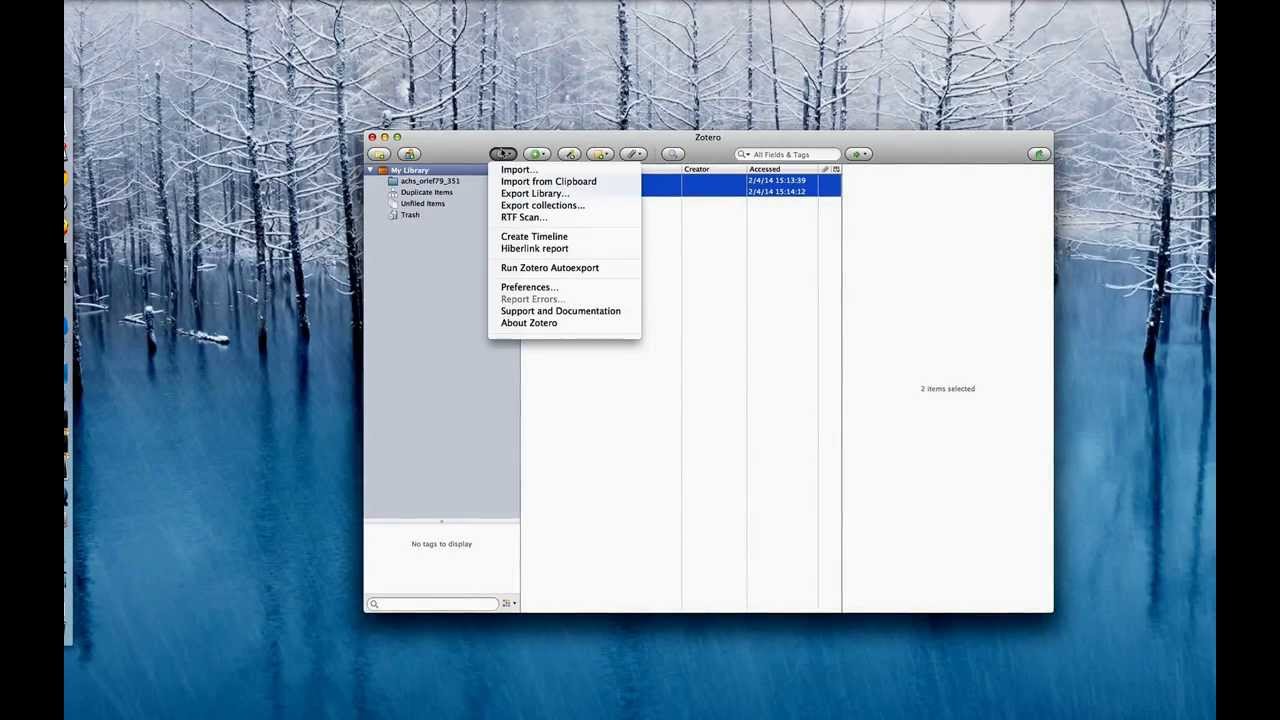Screen dimensions: 1280x720
Task: Open the tag selector actions dropdown
Action: pyautogui.click(x=509, y=604)
